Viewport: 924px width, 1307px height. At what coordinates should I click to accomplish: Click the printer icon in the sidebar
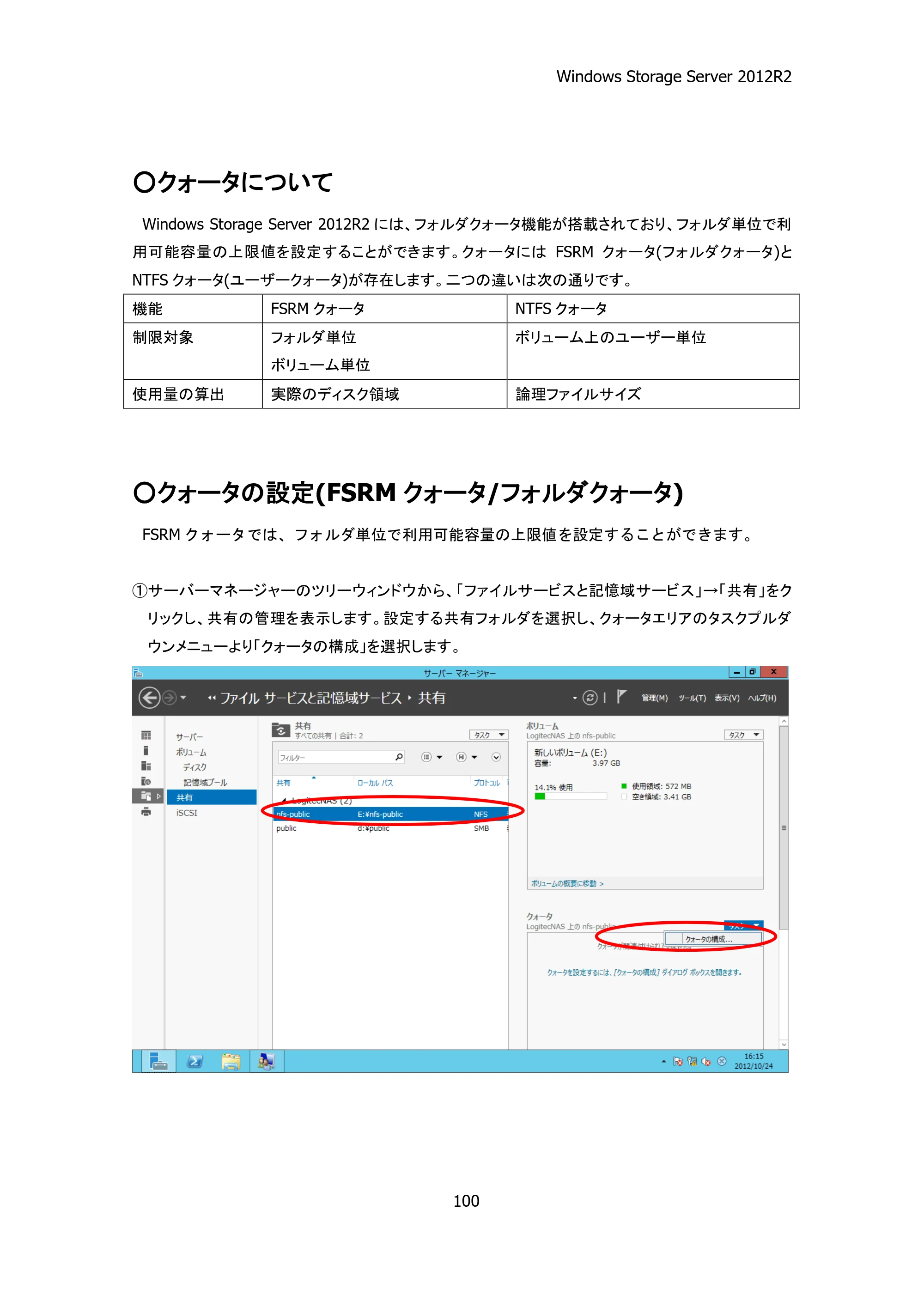146,812
